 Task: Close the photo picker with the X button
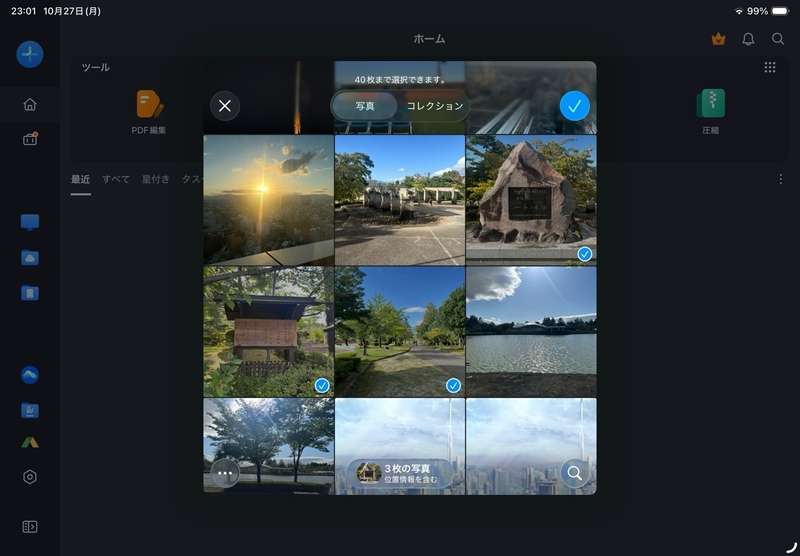(224, 106)
